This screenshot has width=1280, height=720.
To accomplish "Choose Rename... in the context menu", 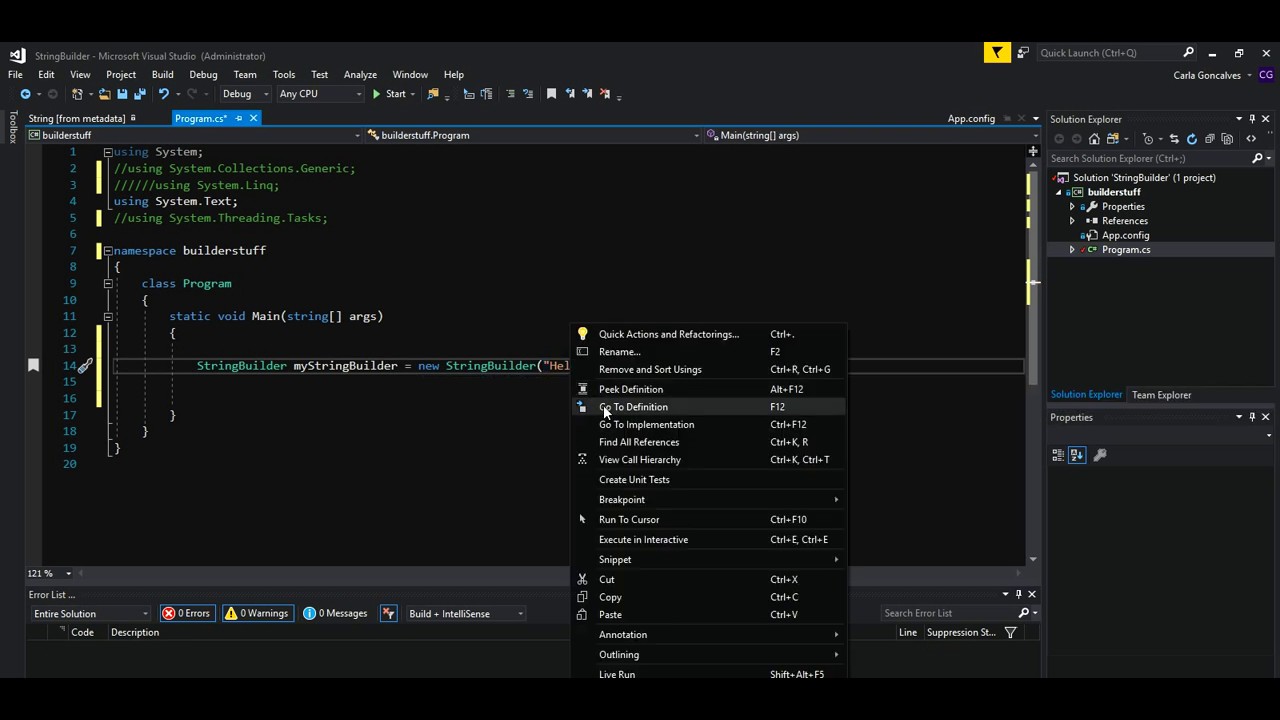I will (x=710, y=352).
